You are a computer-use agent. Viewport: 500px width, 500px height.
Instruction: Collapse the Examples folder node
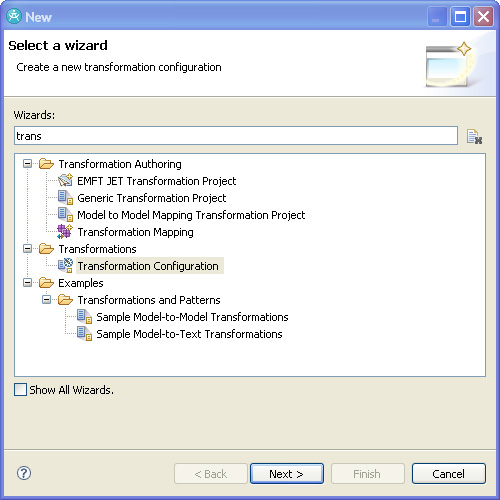(28, 283)
